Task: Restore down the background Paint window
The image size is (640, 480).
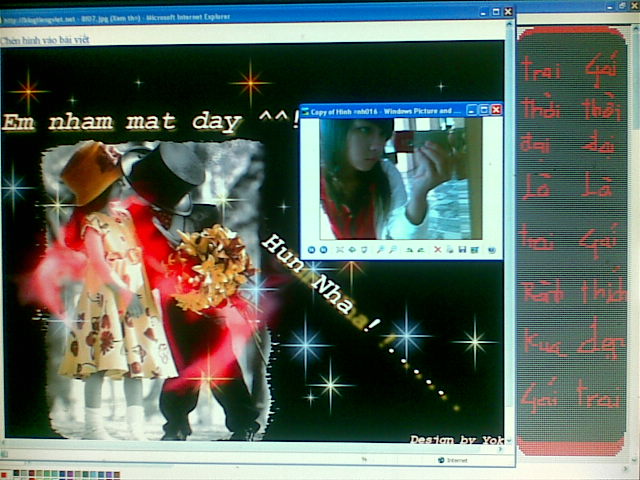Action: tap(622, 6)
